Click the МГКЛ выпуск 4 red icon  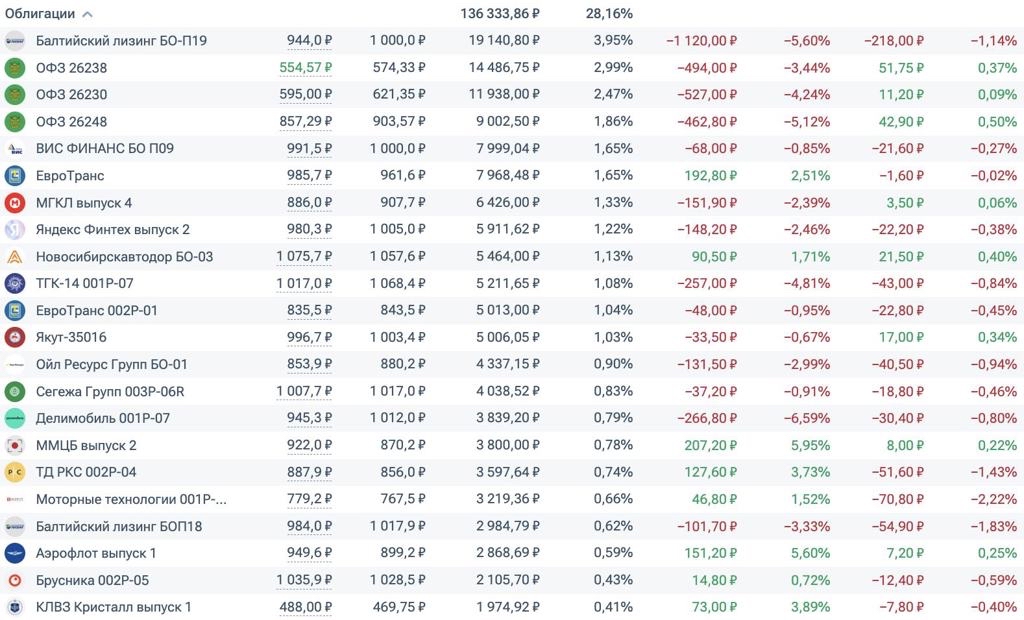click(15, 202)
